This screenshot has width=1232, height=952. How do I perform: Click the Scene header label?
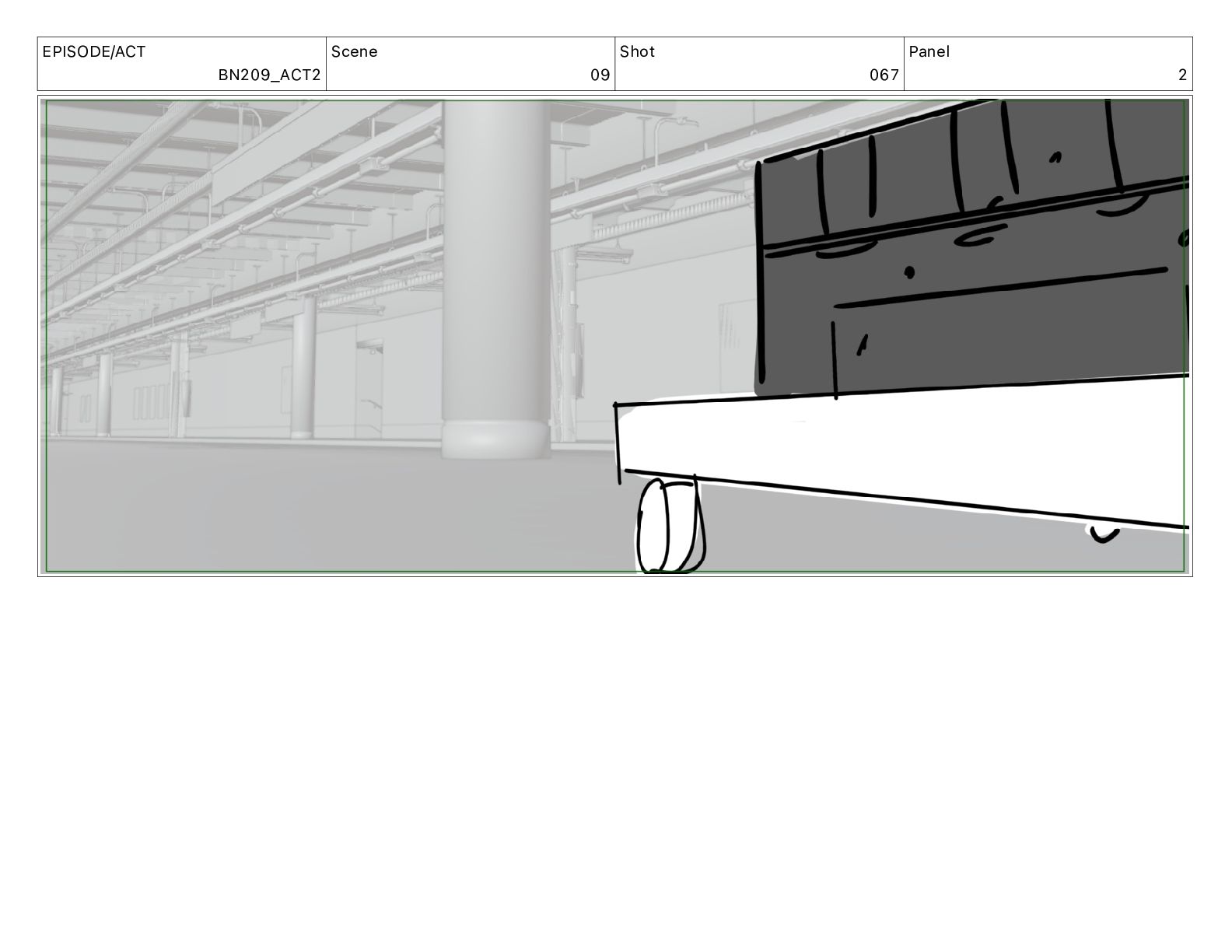(354, 52)
